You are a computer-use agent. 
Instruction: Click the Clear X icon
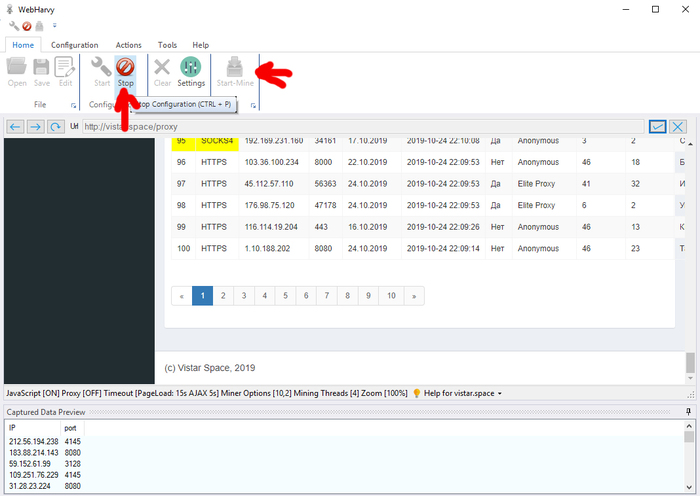[x=162, y=68]
